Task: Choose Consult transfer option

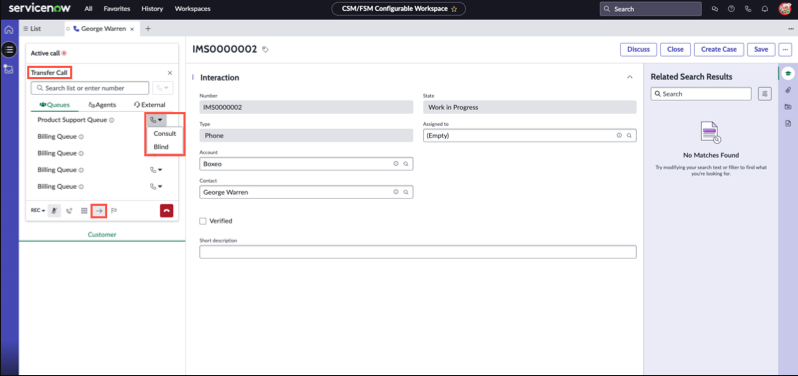Action: point(164,134)
